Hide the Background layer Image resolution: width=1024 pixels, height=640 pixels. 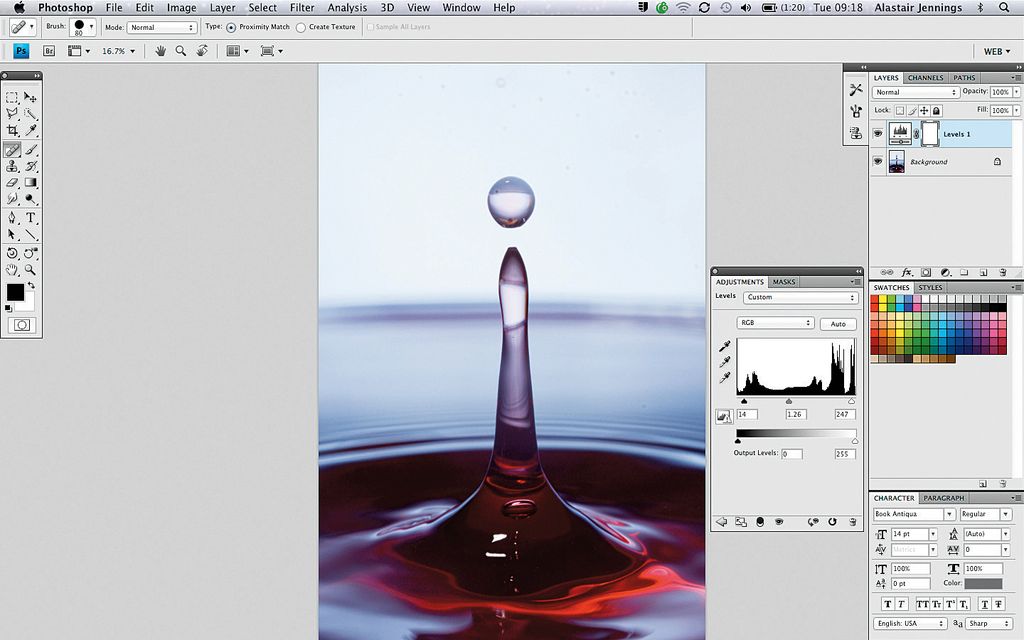[x=877, y=160]
